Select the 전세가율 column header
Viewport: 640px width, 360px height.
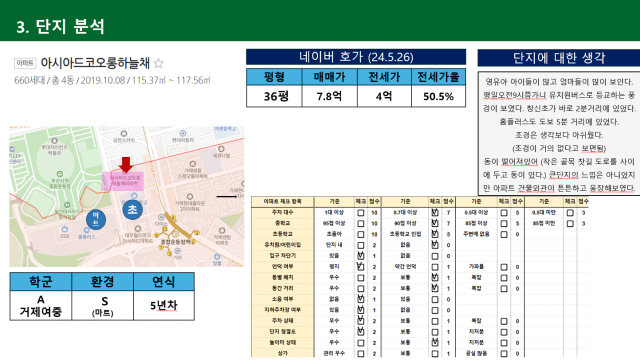pyautogui.click(x=438, y=77)
